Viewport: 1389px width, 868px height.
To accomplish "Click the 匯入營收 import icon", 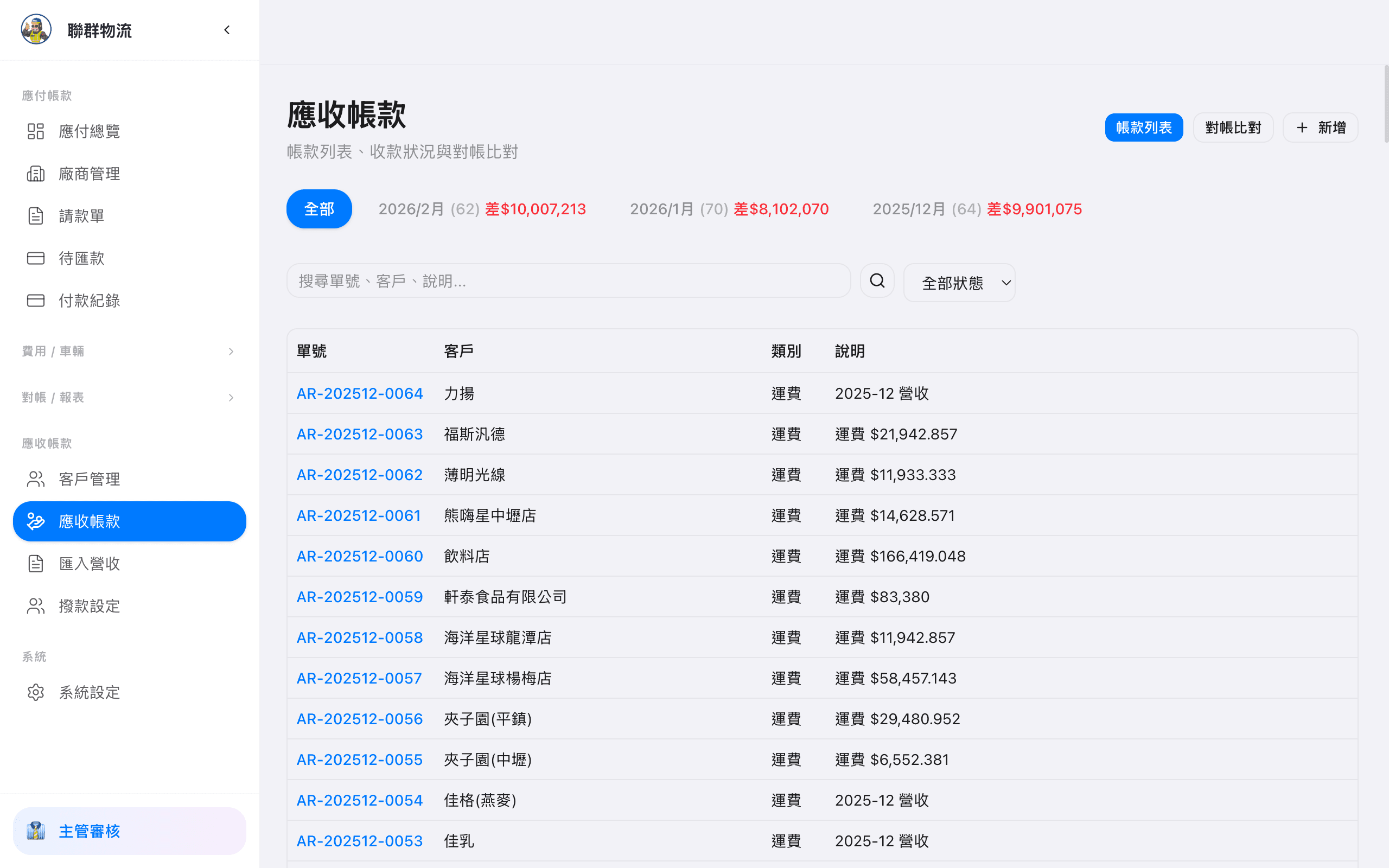I will [x=36, y=563].
